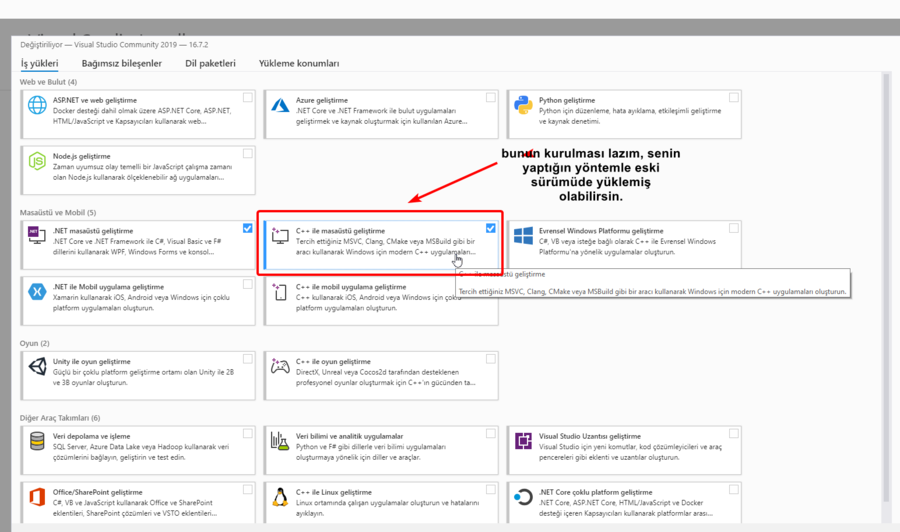Tick Veri bilimi ve analitik uygulamalar checkbox

pyautogui.click(x=491, y=434)
